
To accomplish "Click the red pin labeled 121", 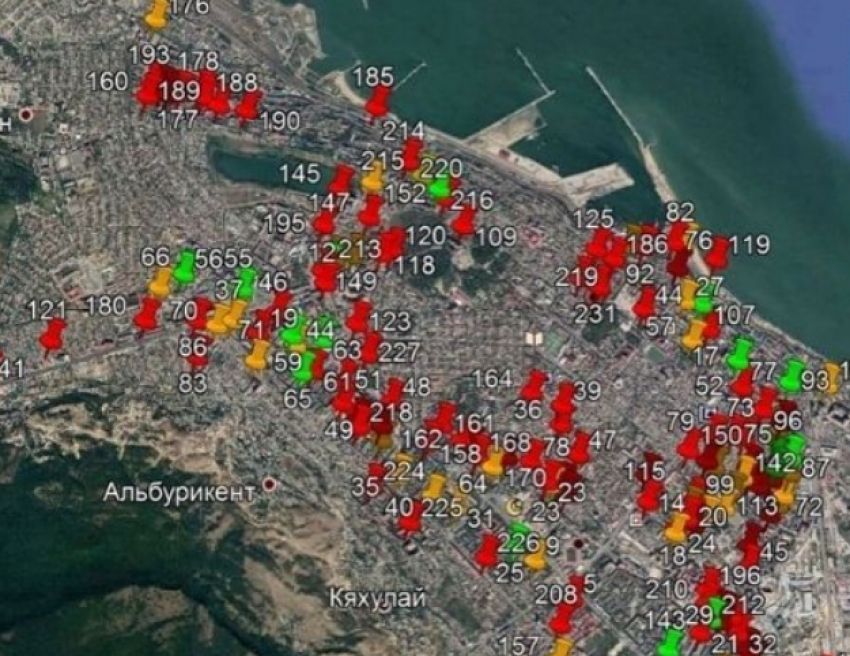I will (53, 337).
